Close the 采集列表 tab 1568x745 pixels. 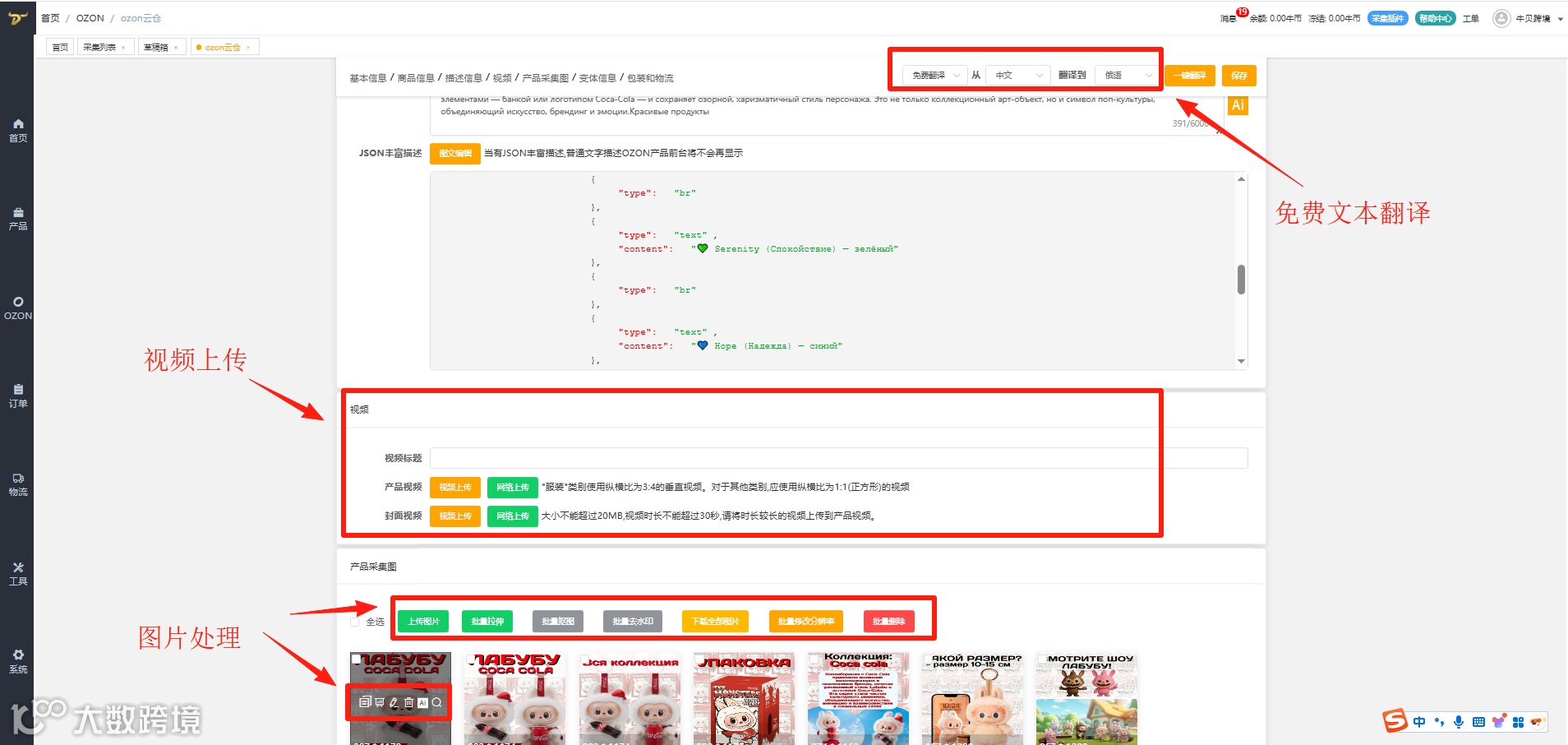[123, 48]
